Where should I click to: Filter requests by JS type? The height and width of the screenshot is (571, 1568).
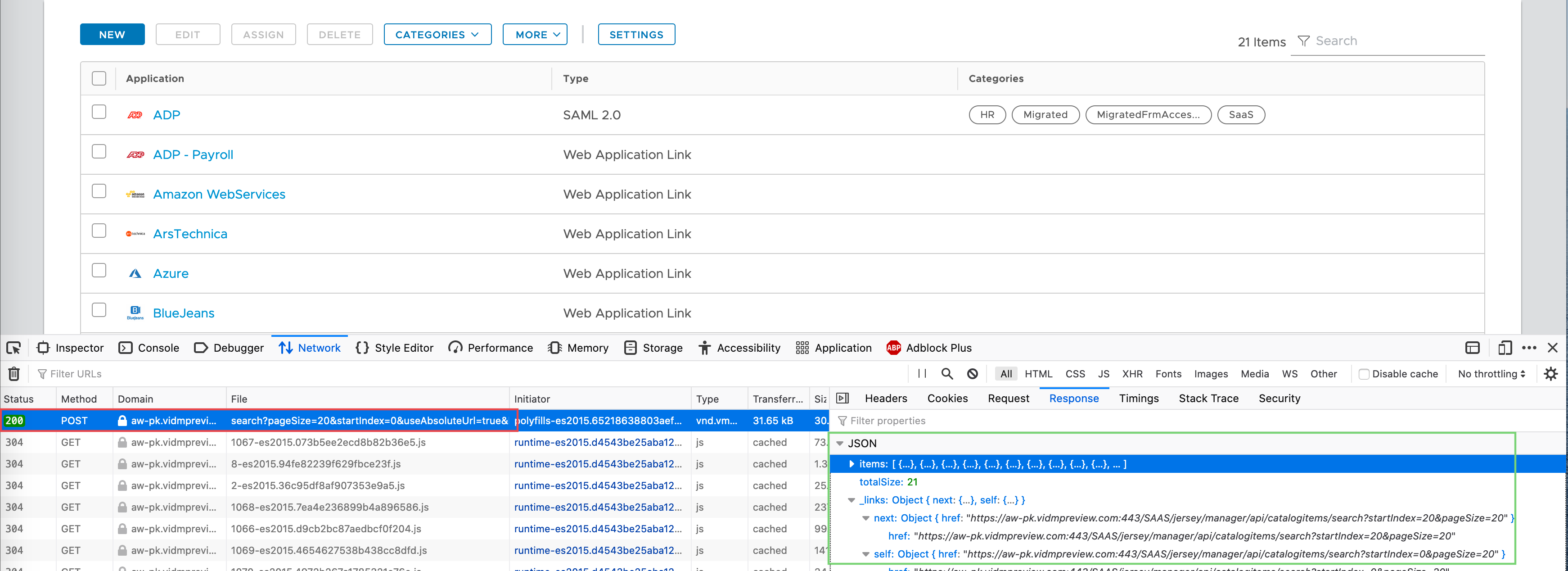(1103, 374)
